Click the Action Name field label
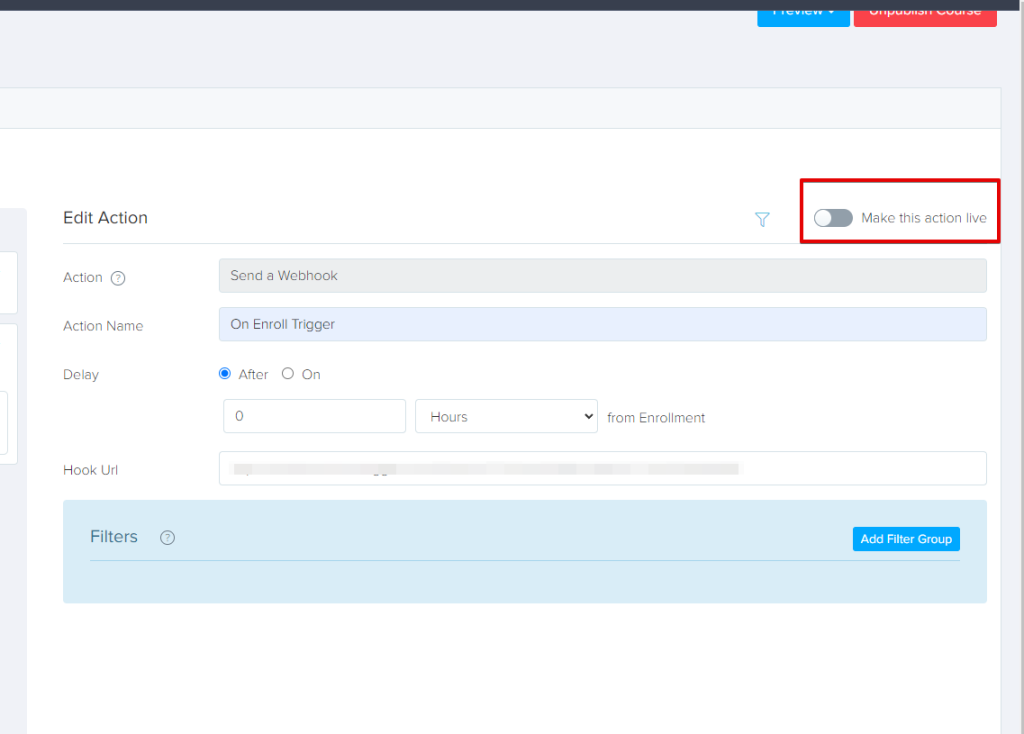The width and height of the screenshot is (1024, 734). click(x=103, y=326)
